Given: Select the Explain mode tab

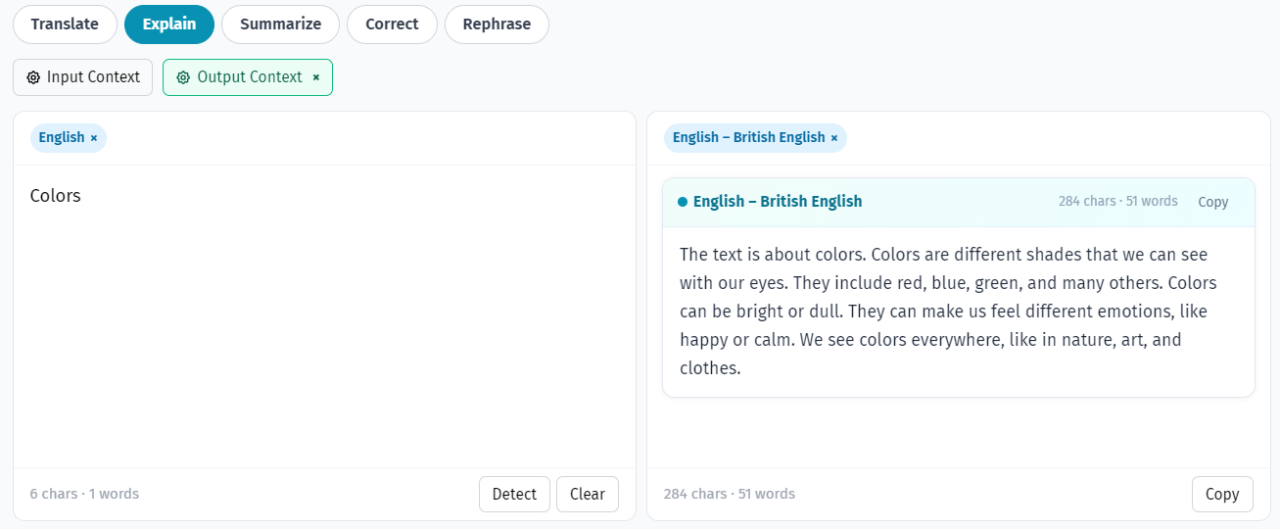Looking at the screenshot, I should click(x=169, y=24).
